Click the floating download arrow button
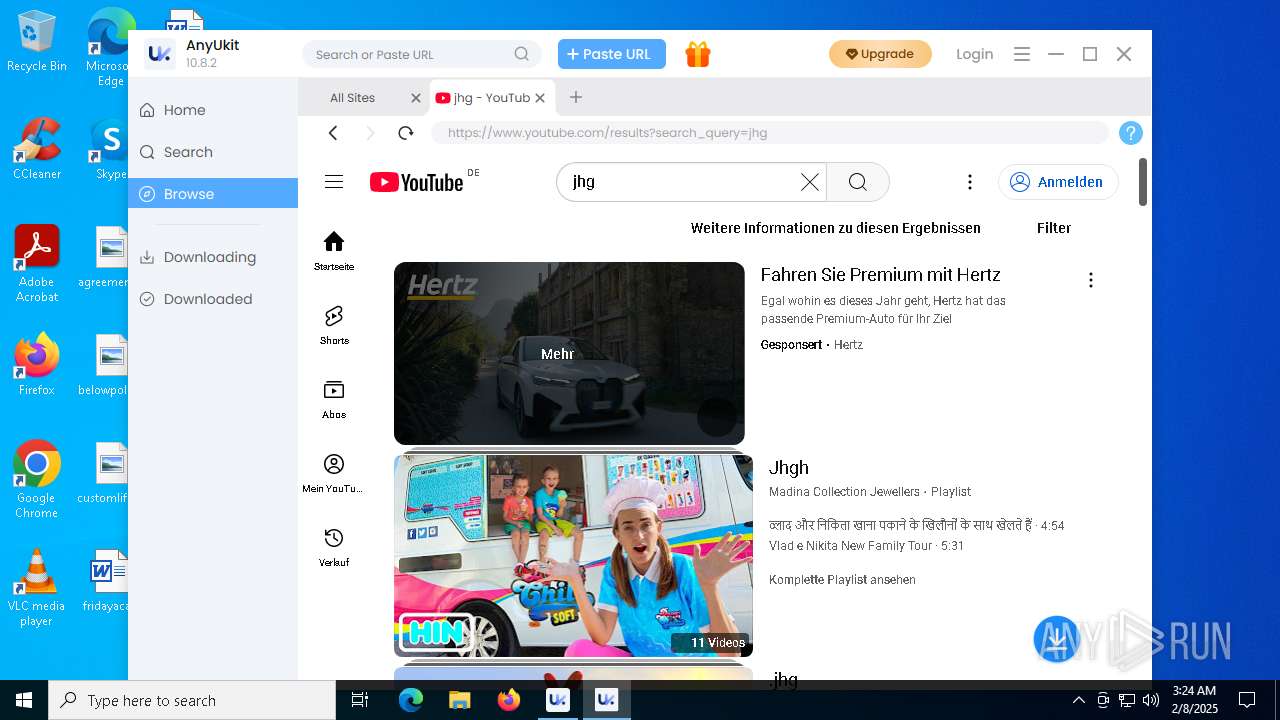 pyautogui.click(x=1056, y=639)
